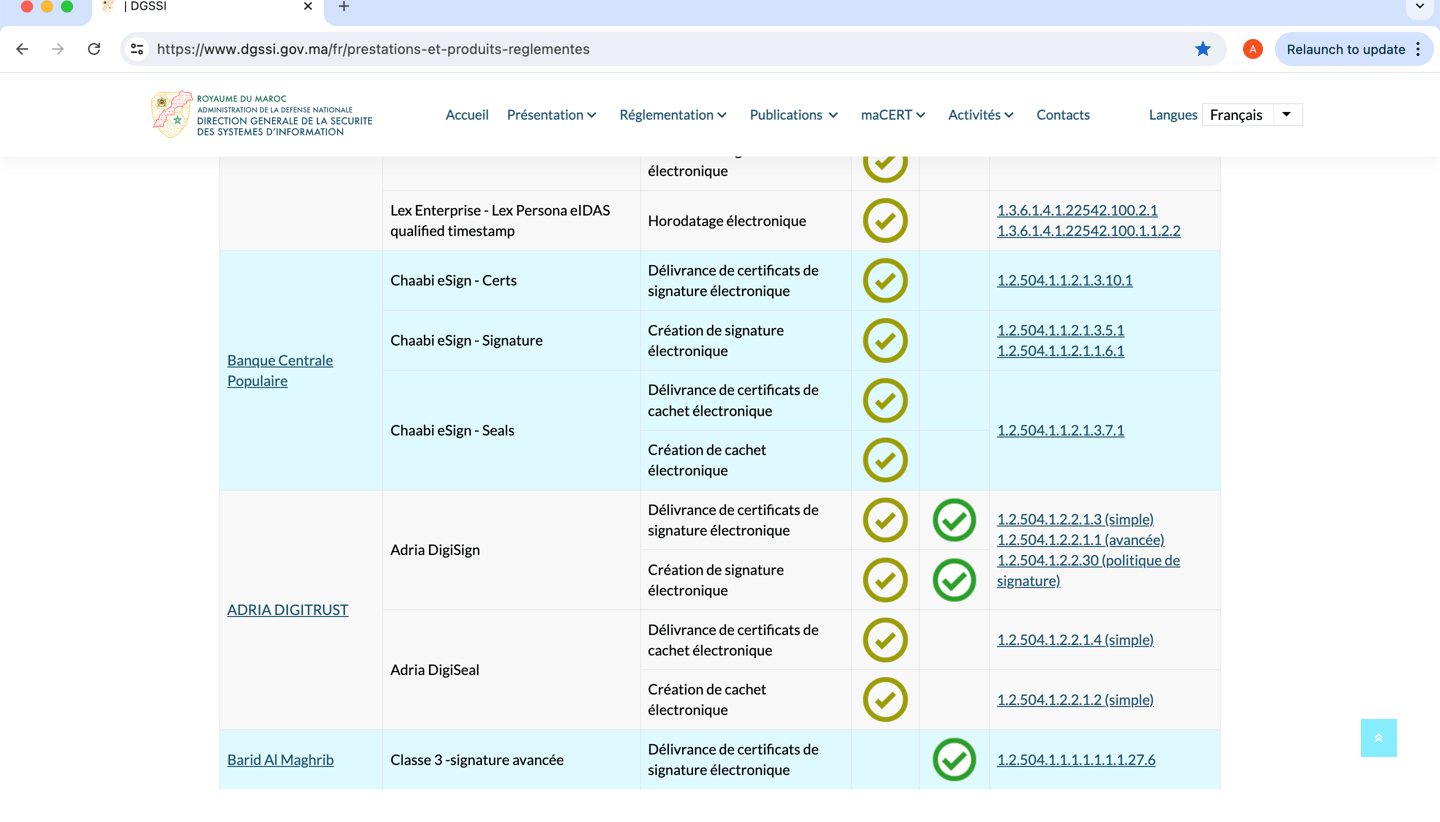The image size is (1440, 822).
Task: Select the "Chaabi eSign - Signature" cell
Action: point(511,340)
